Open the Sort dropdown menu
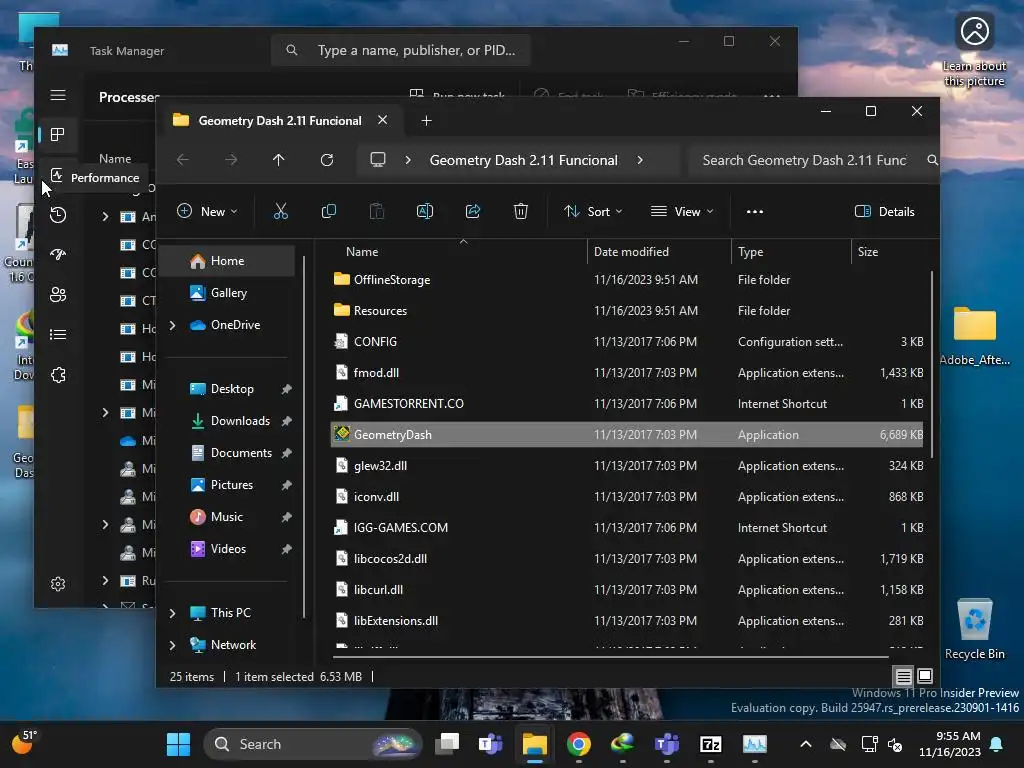 pos(593,212)
